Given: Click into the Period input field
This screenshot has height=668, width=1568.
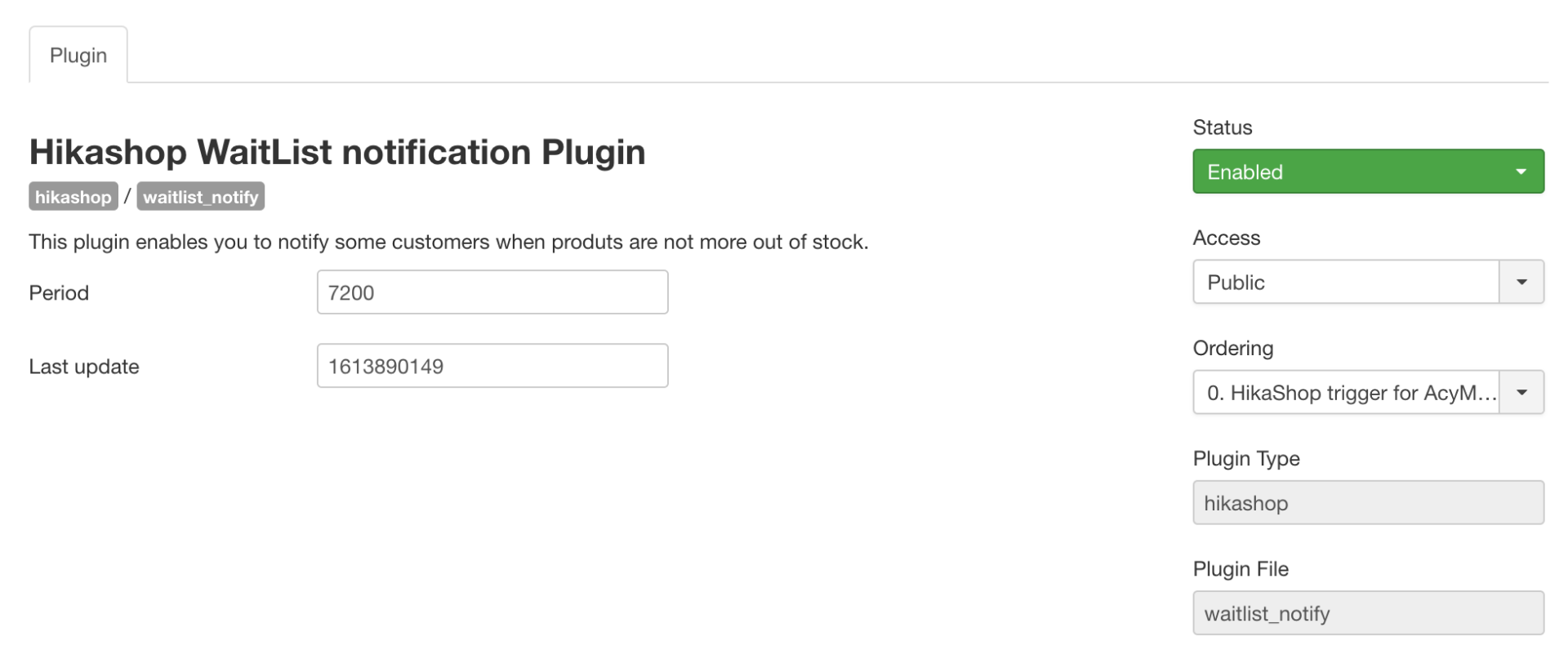Looking at the screenshot, I should pos(492,292).
